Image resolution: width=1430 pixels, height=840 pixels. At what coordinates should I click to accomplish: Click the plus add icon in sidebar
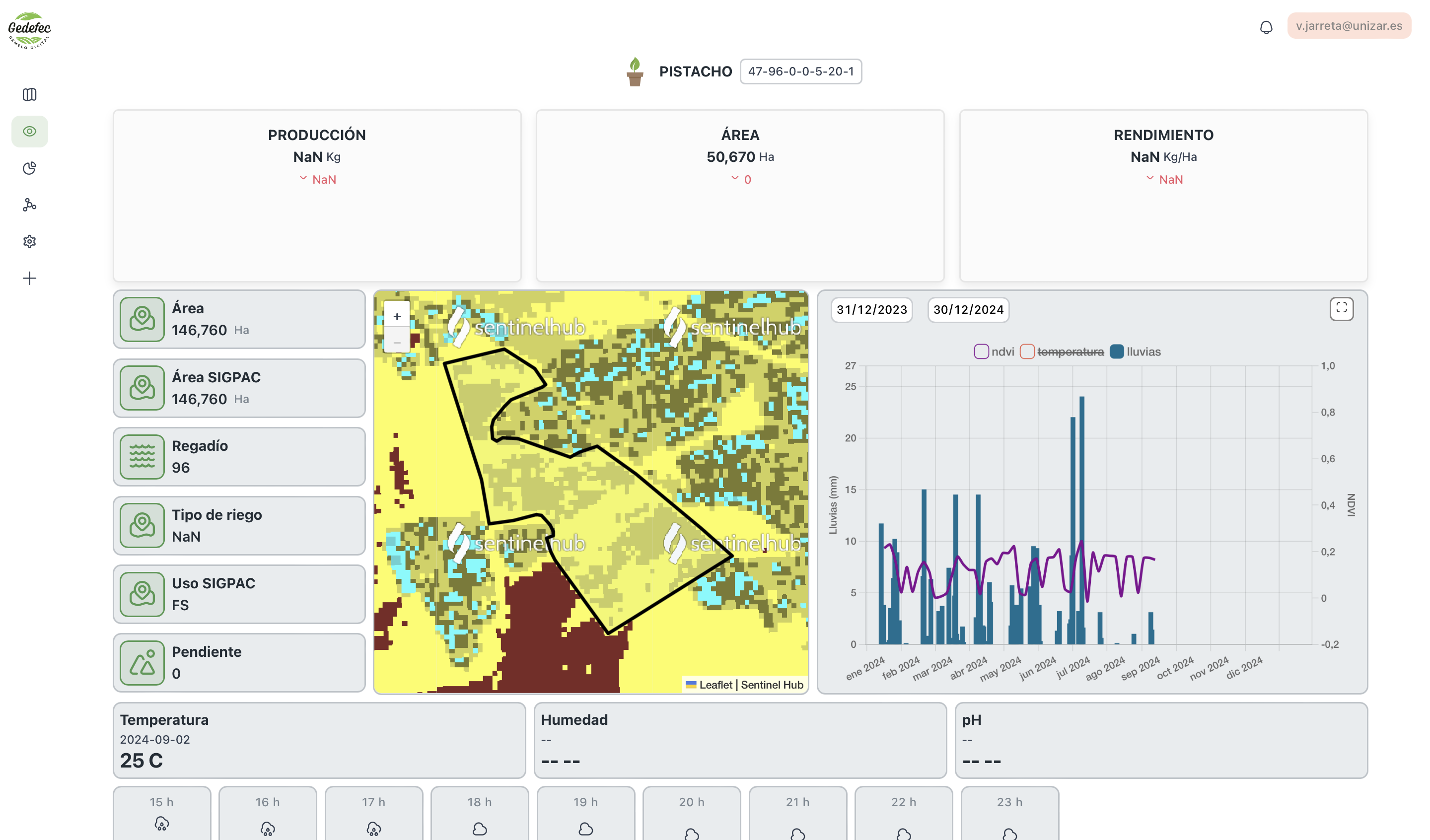[29, 278]
